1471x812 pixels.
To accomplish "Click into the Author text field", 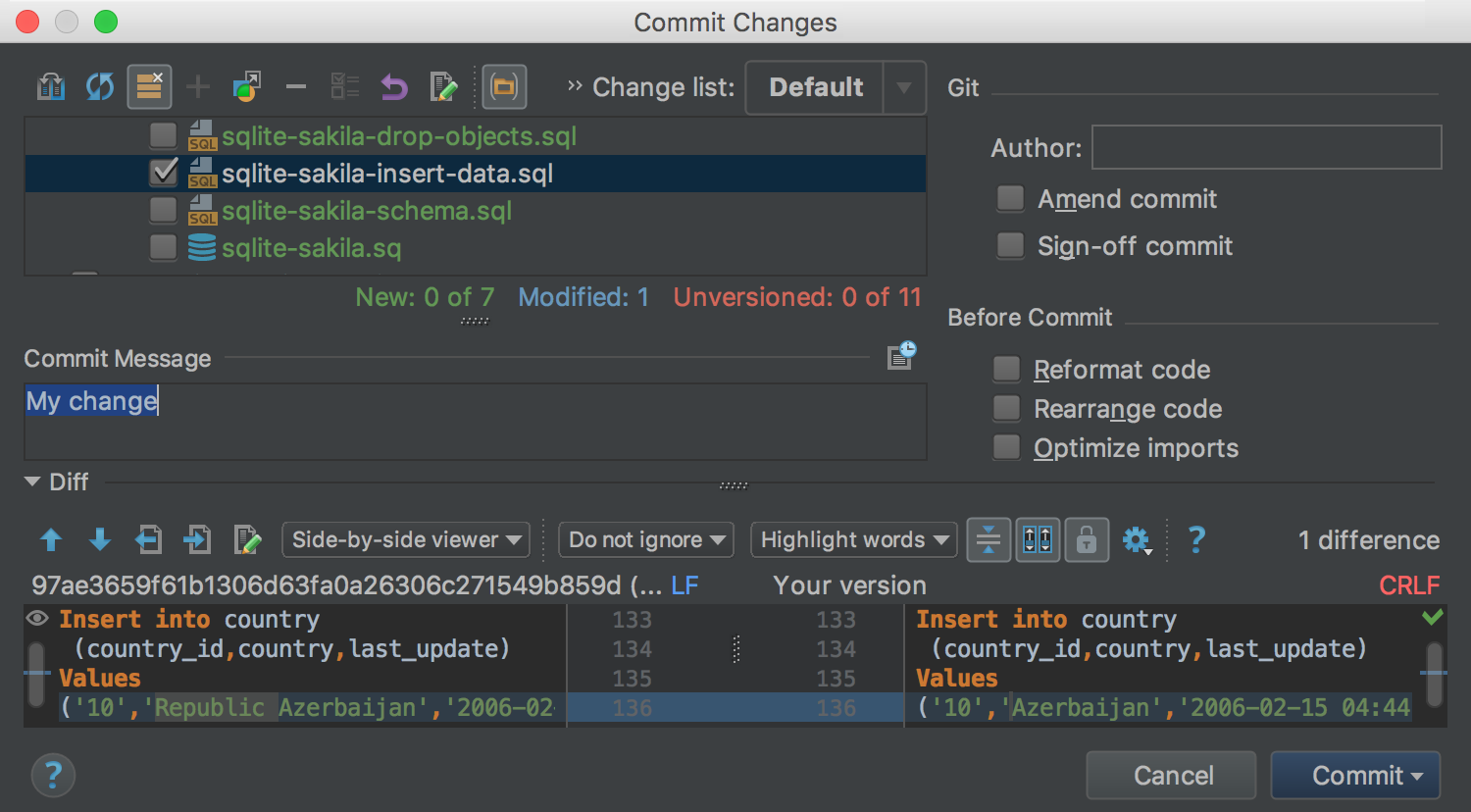I will tap(1266, 147).
